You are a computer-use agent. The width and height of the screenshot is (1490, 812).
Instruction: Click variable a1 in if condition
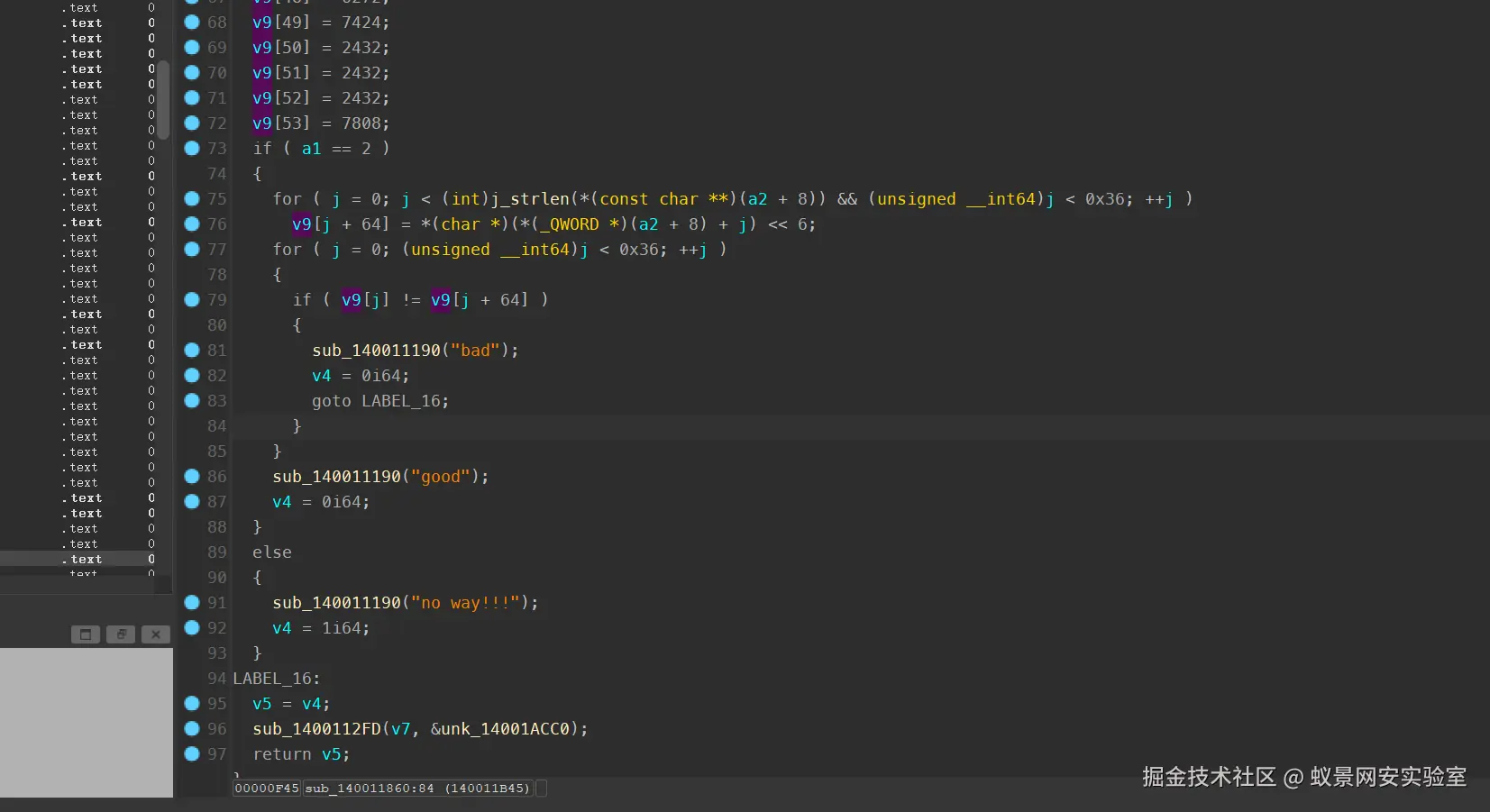pyautogui.click(x=311, y=148)
